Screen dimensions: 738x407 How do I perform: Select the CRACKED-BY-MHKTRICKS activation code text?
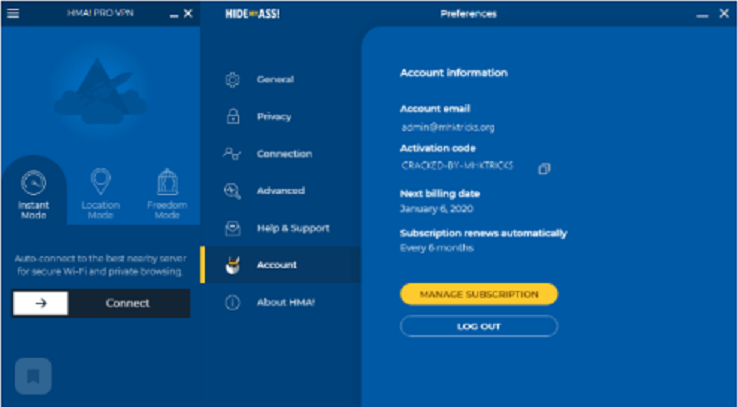tap(457, 166)
